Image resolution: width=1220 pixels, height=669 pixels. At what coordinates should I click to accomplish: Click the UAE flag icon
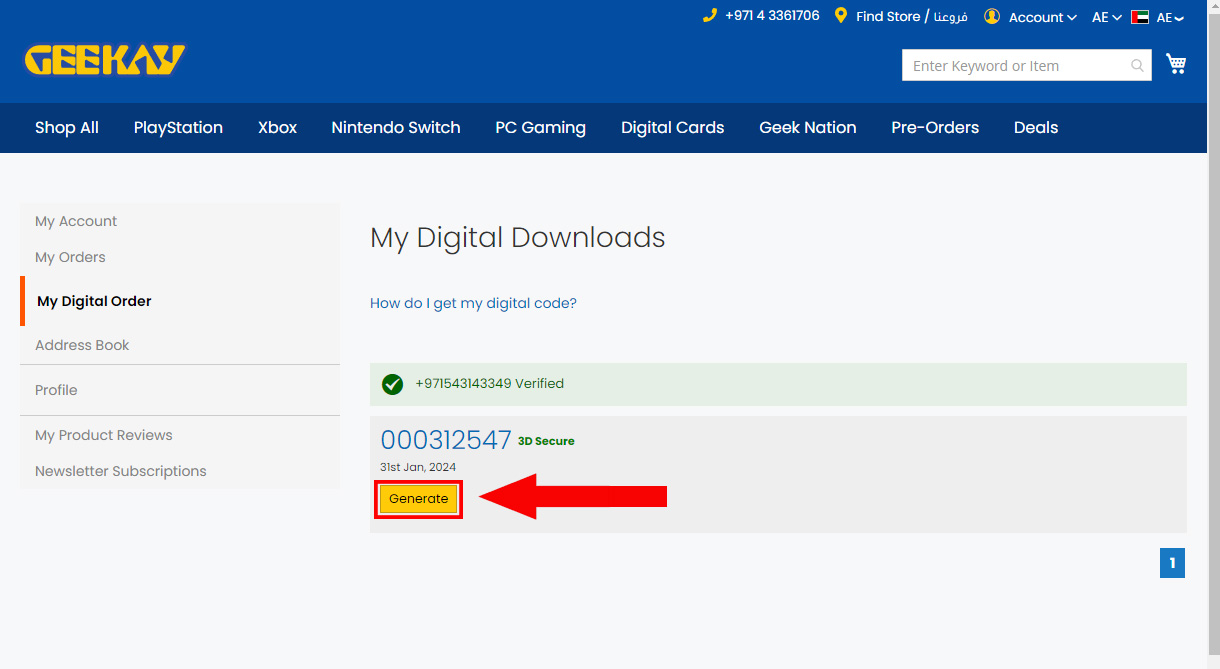coord(1140,17)
